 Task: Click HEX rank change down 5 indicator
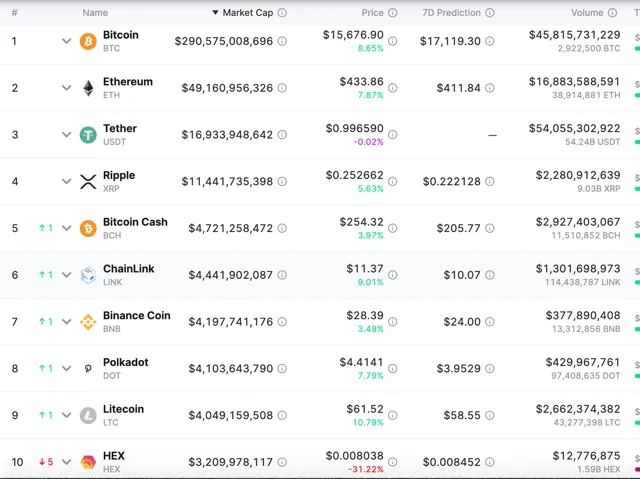pos(46,462)
